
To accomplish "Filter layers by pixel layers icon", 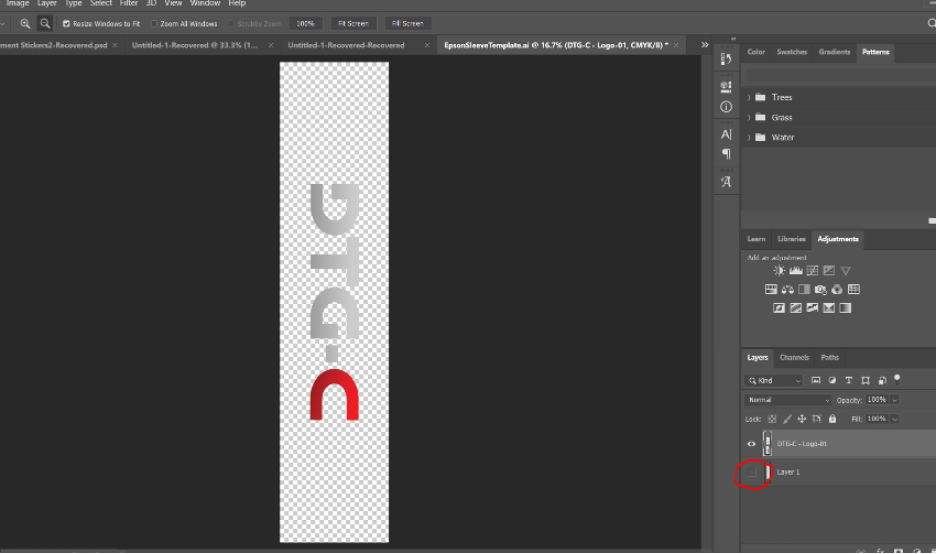I will point(815,380).
